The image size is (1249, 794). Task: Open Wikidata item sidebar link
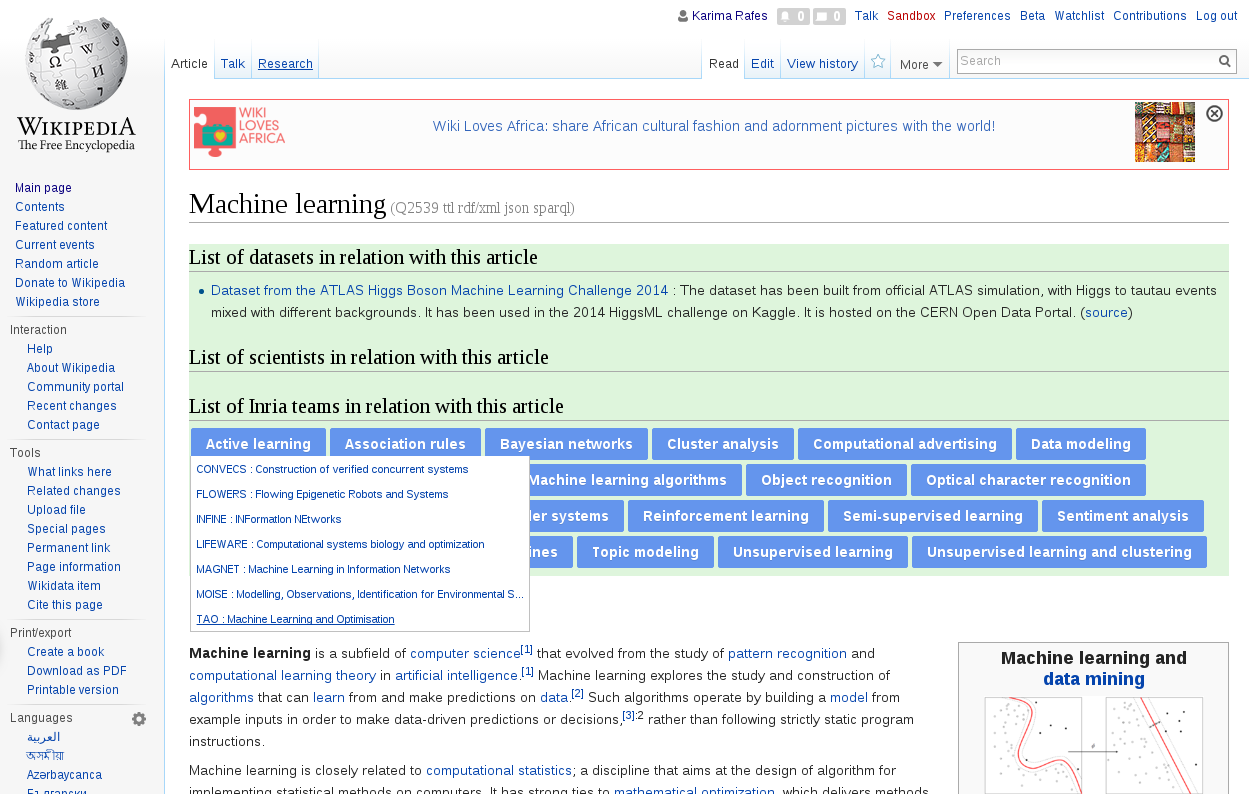[x=64, y=586]
